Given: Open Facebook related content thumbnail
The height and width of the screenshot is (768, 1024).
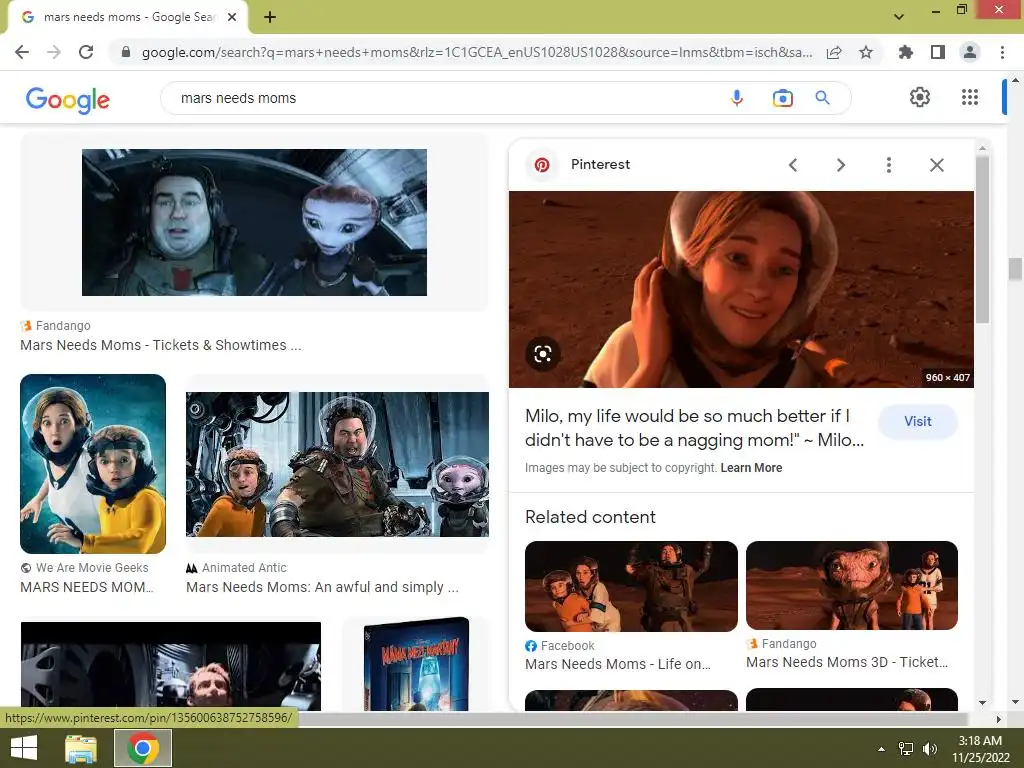Looking at the screenshot, I should [631, 586].
